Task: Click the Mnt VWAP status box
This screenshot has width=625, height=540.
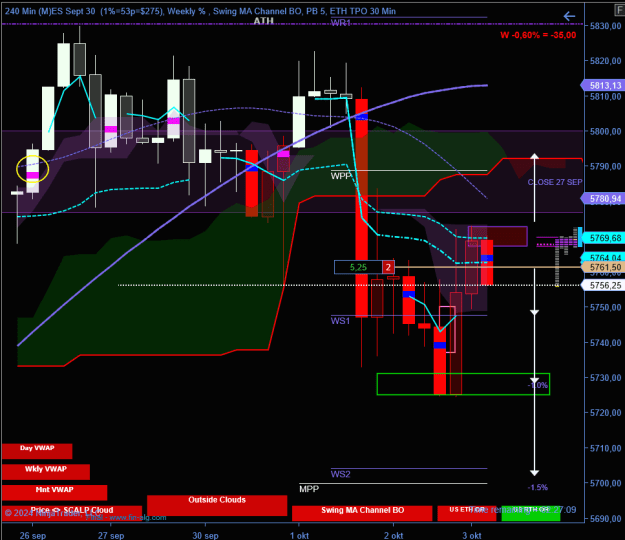Action: pos(55,493)
